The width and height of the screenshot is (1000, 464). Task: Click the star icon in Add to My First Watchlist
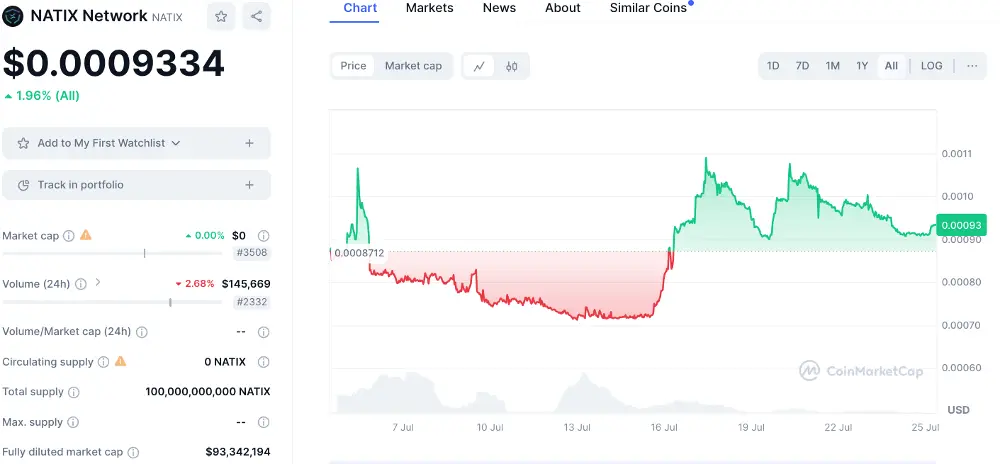tap(24, 143)
